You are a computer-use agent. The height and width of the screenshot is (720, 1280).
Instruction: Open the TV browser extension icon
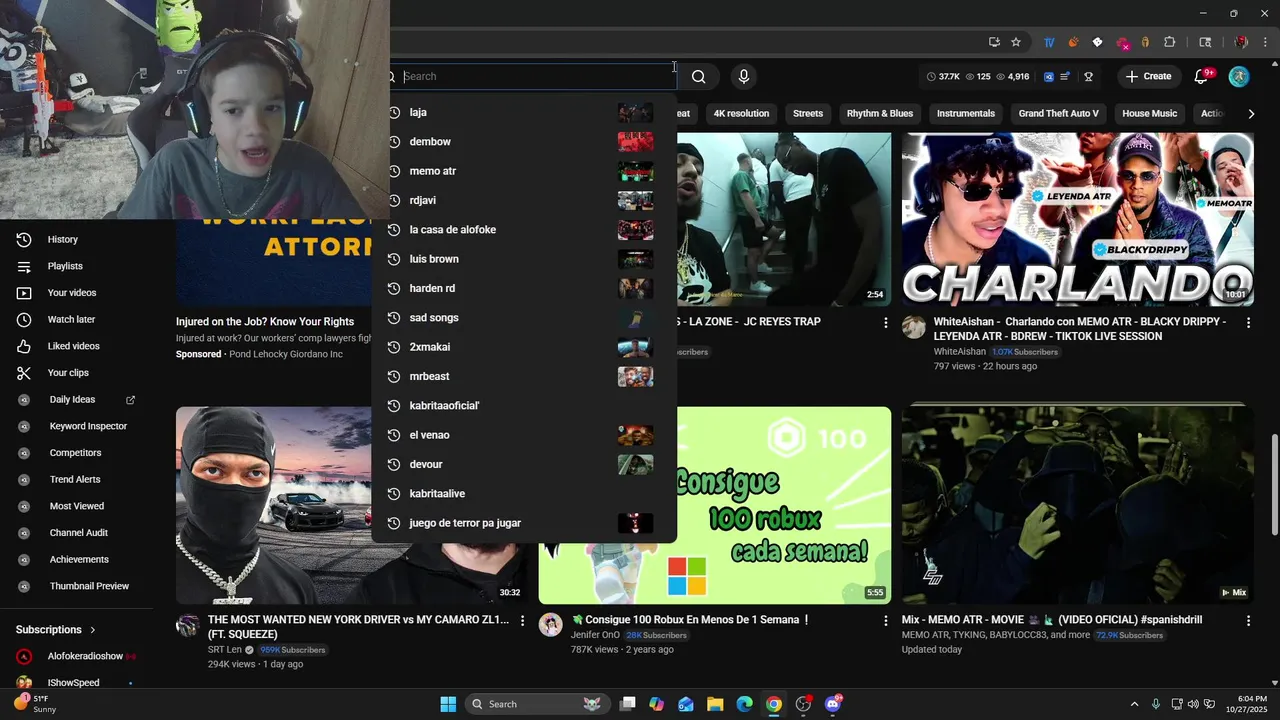1049,42
